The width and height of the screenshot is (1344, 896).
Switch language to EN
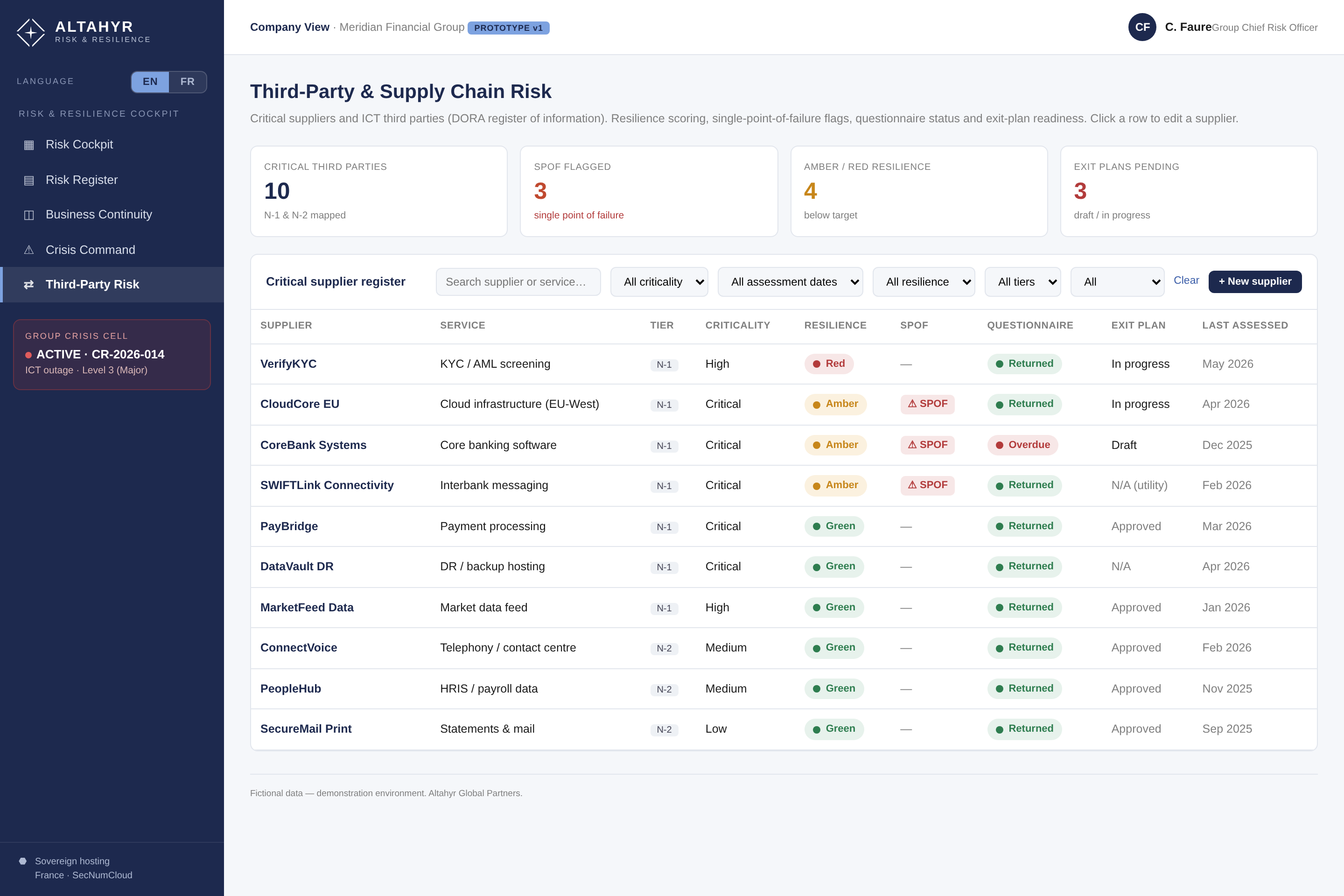click(150, 82)
